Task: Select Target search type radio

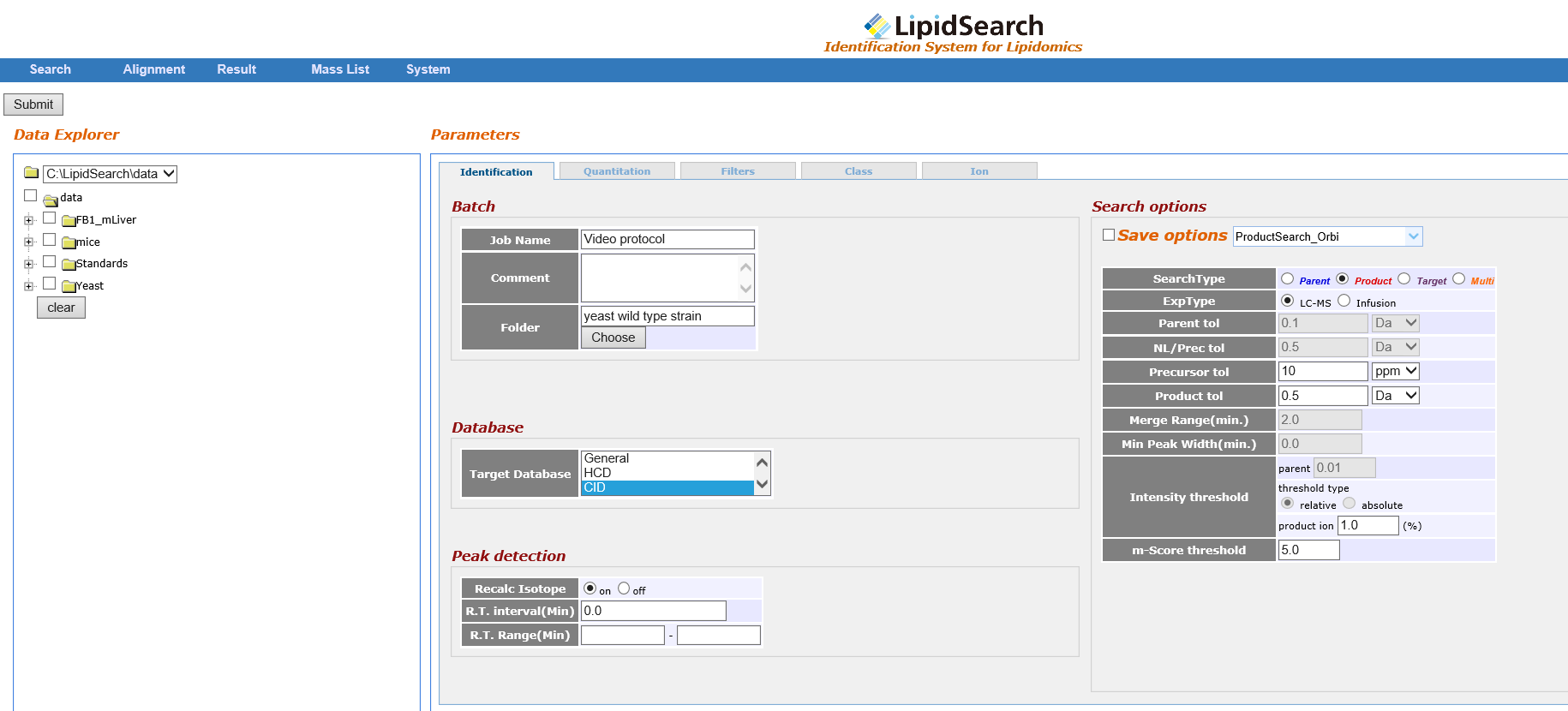Action: tap(1403, 278)
